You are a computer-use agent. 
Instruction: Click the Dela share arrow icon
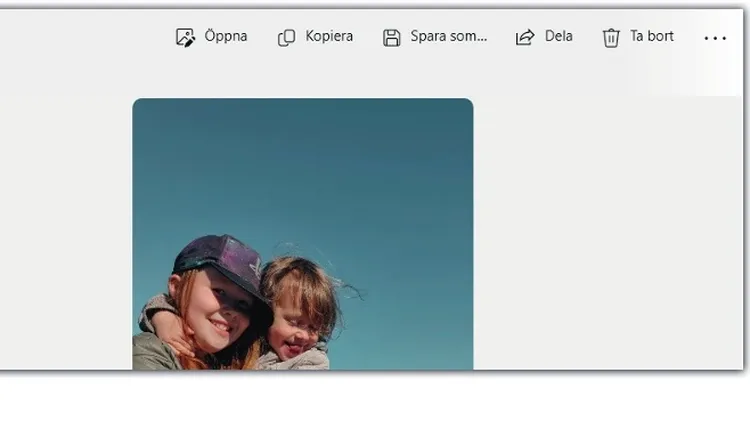[x=525, y=37]
